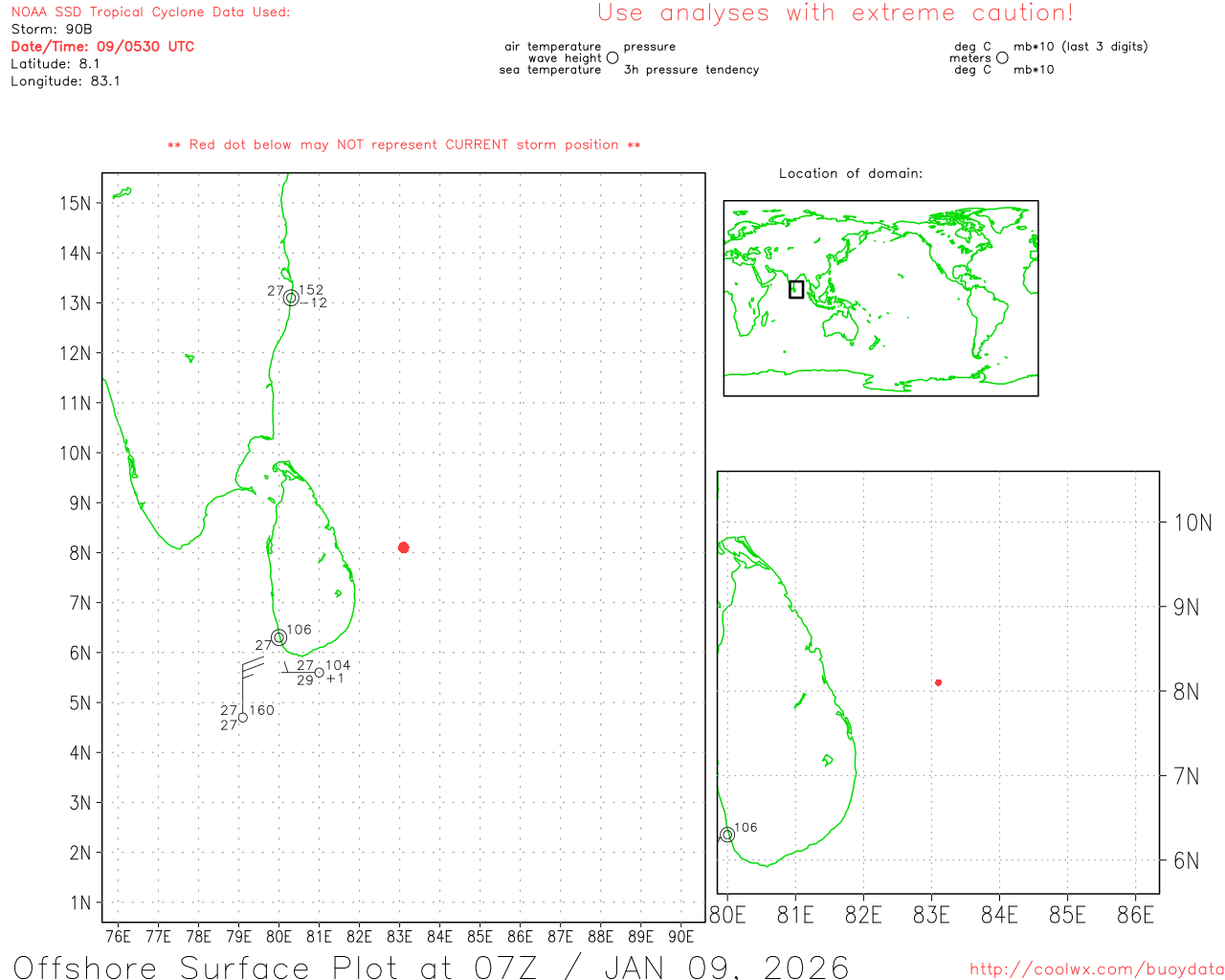
Task: Click the buoy circle with pressure 160
Action: (x=242, y=717)
